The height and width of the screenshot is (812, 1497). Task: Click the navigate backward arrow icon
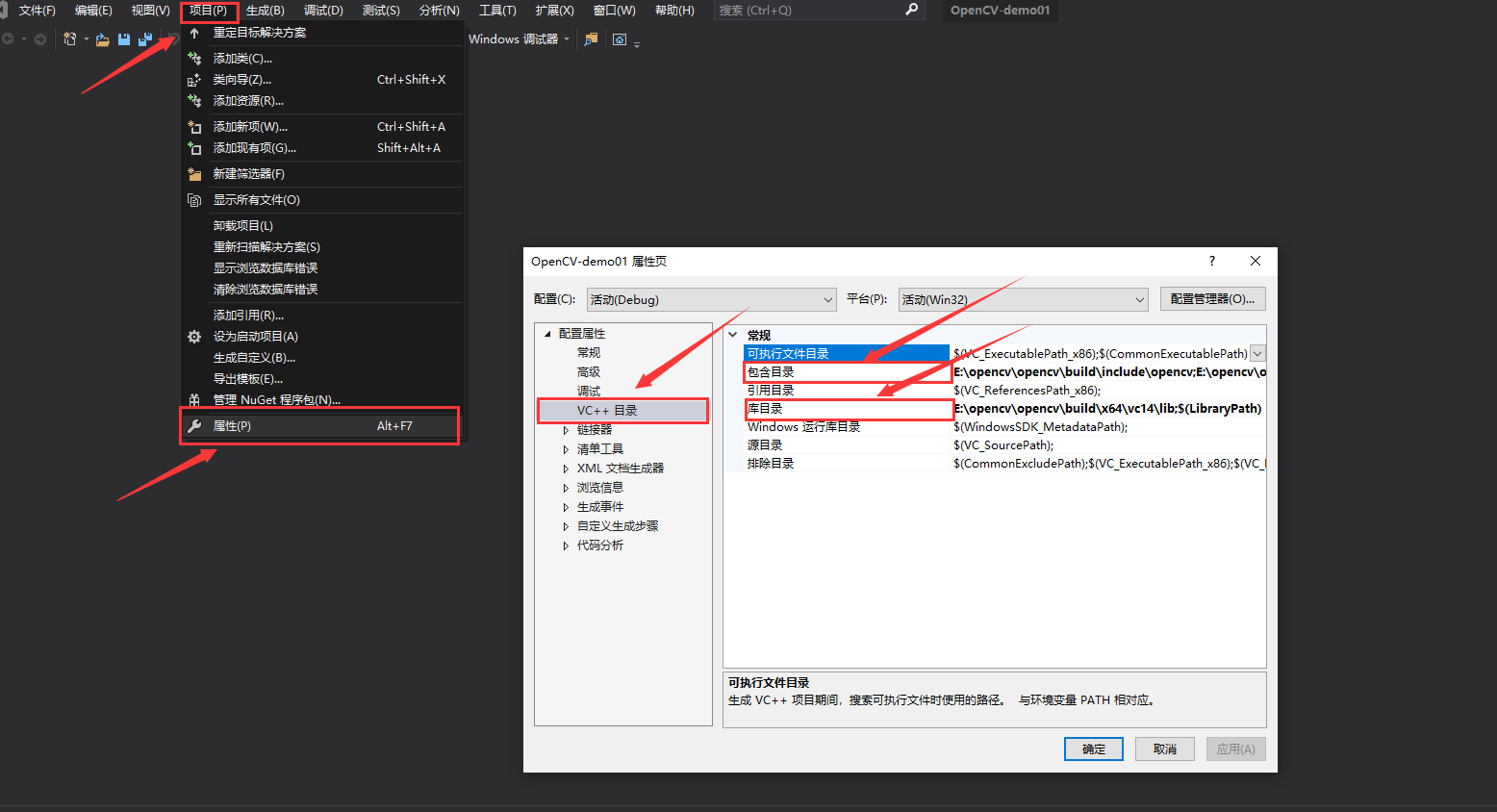point(8,39)
